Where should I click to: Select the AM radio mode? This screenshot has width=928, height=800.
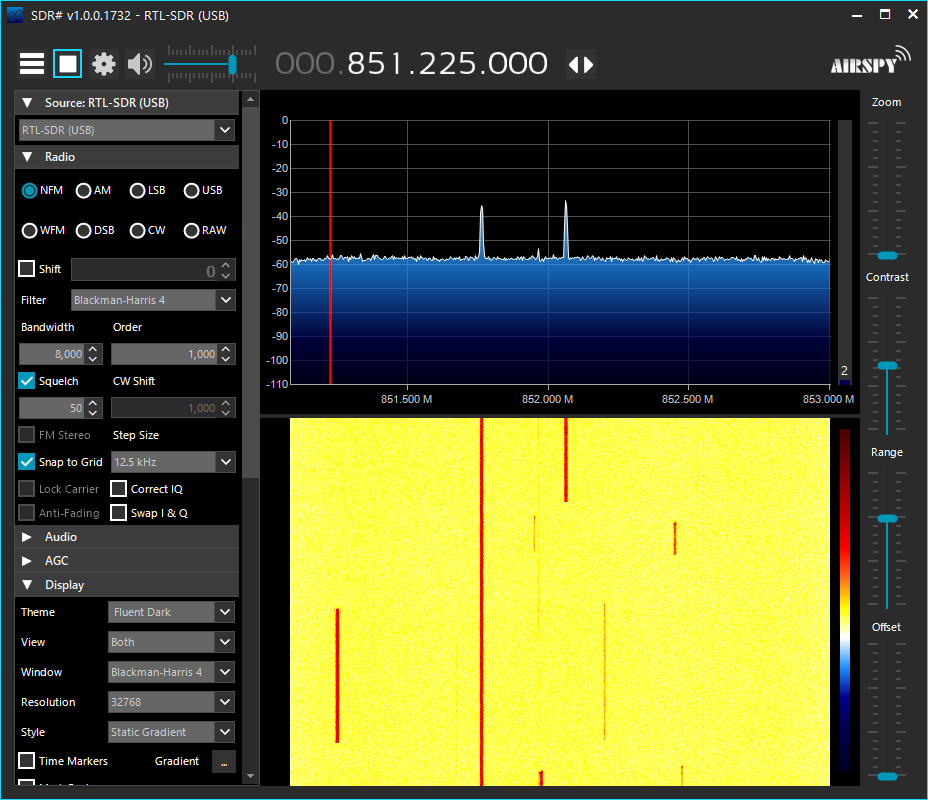(x=84, y=190)
